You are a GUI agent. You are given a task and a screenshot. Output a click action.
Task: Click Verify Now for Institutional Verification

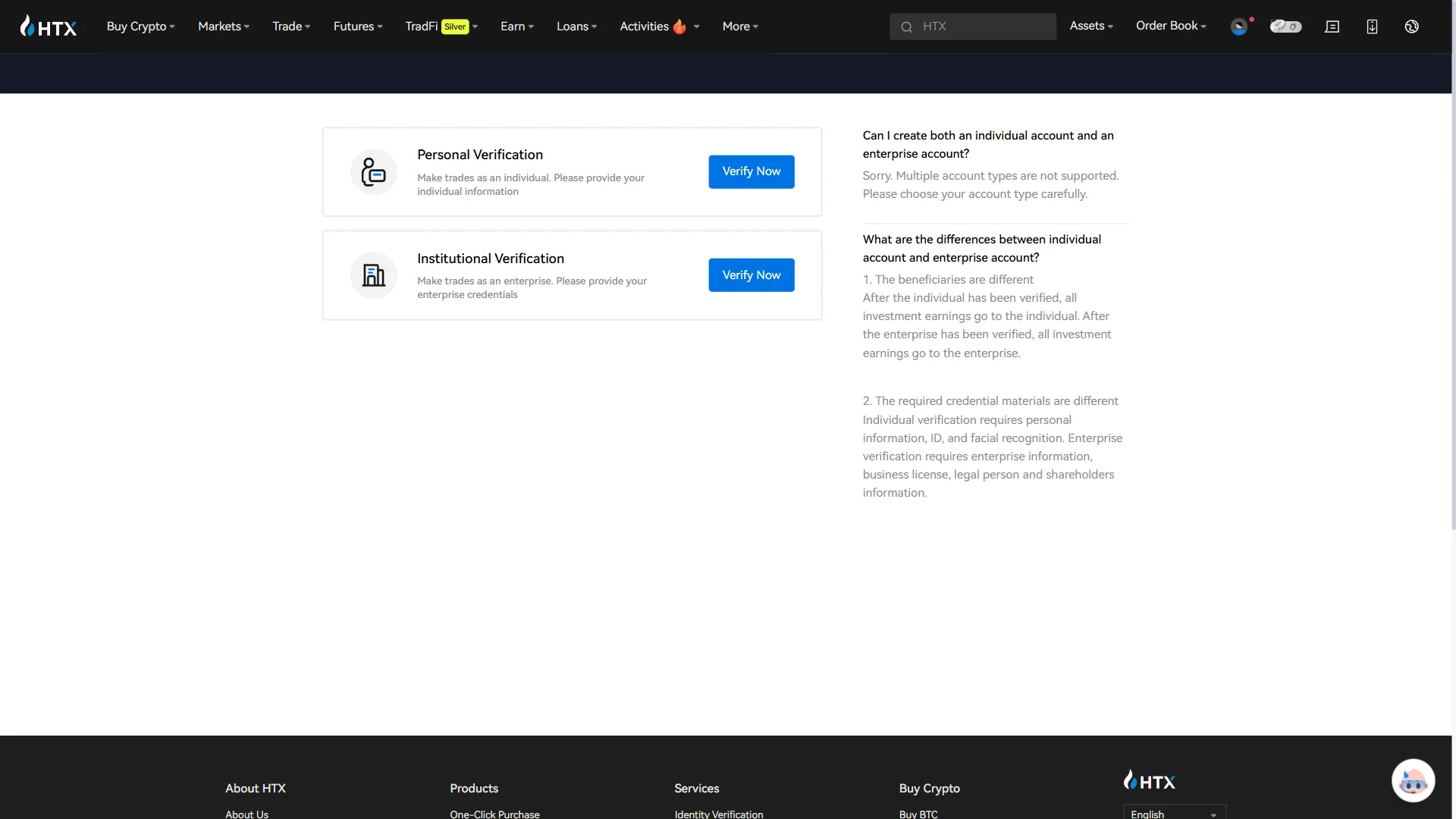(x=751, y=275)
